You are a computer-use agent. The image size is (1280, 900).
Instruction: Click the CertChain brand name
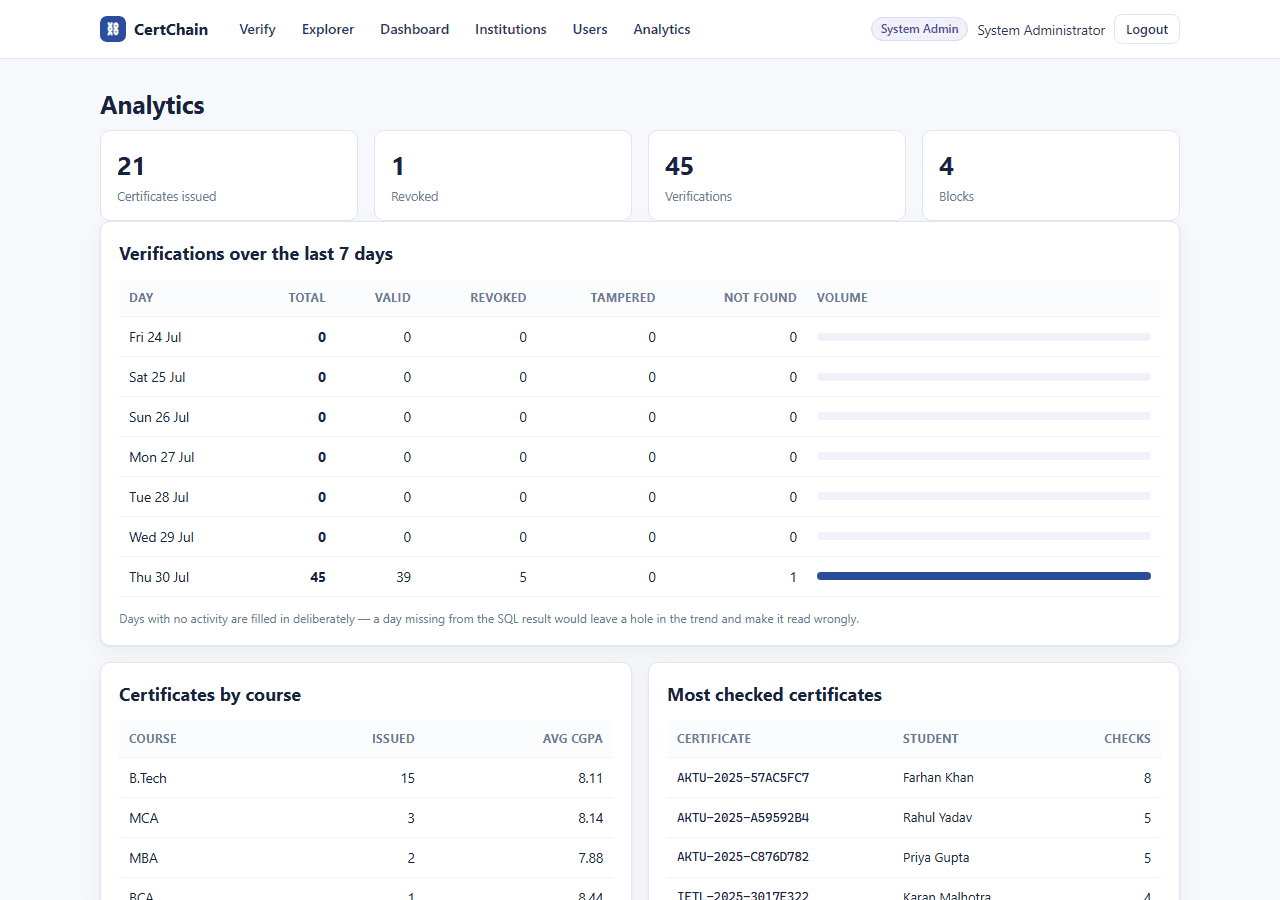pos(171,30)
